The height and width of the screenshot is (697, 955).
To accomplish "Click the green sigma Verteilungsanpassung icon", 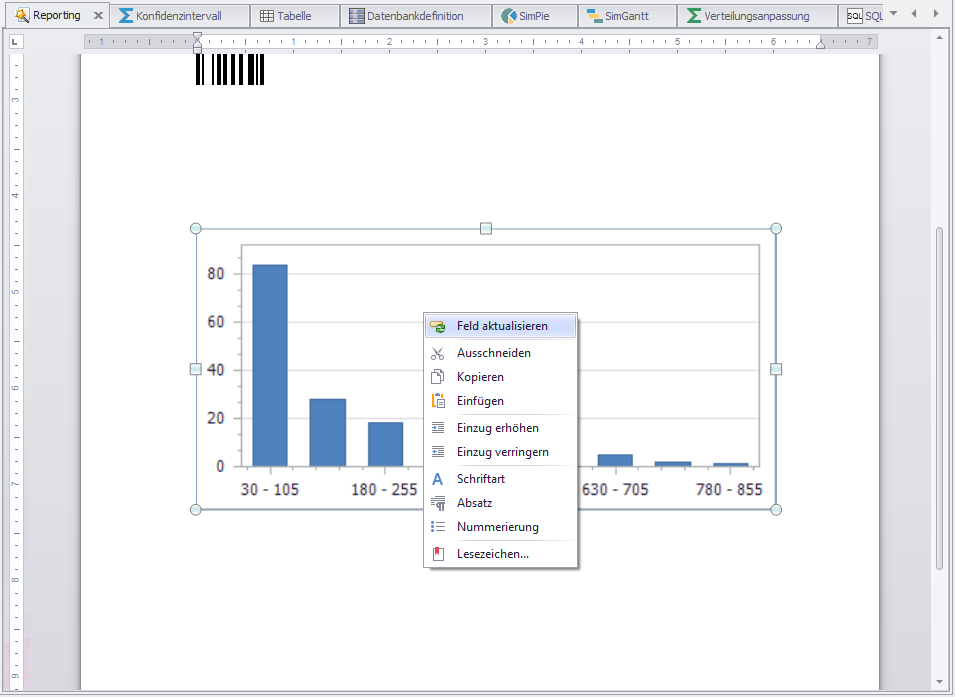I will pos(694,16).
